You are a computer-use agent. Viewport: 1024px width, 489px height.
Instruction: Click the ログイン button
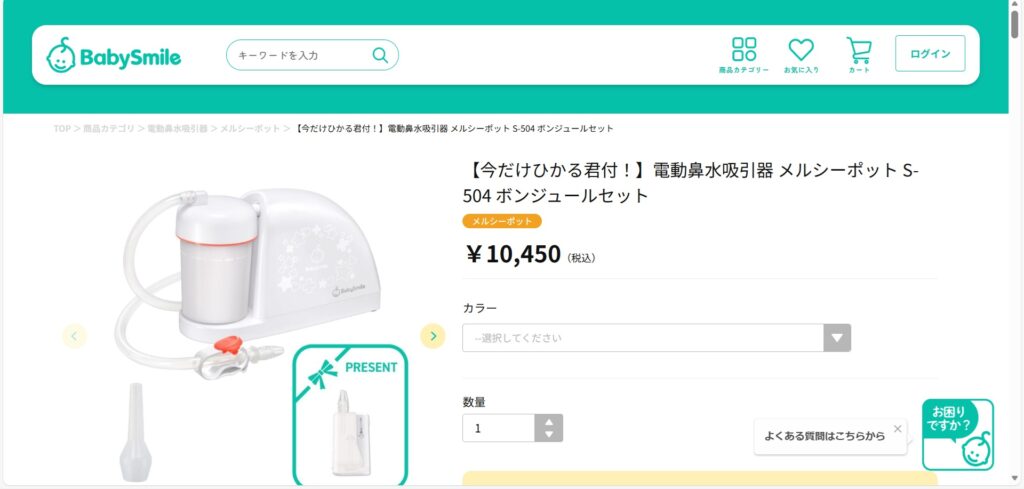coord(930,54)
